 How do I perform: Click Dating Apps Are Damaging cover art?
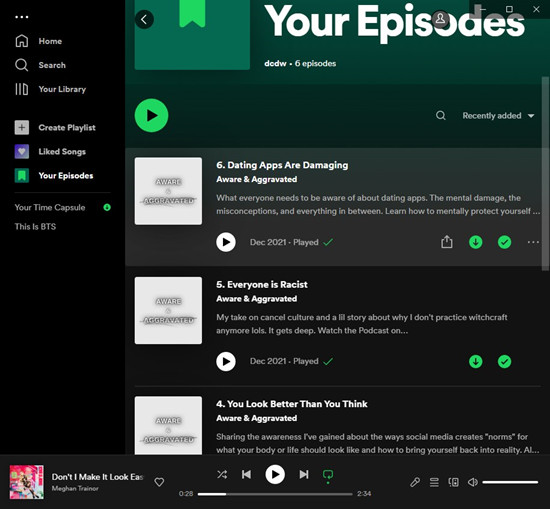pos(168,191)
